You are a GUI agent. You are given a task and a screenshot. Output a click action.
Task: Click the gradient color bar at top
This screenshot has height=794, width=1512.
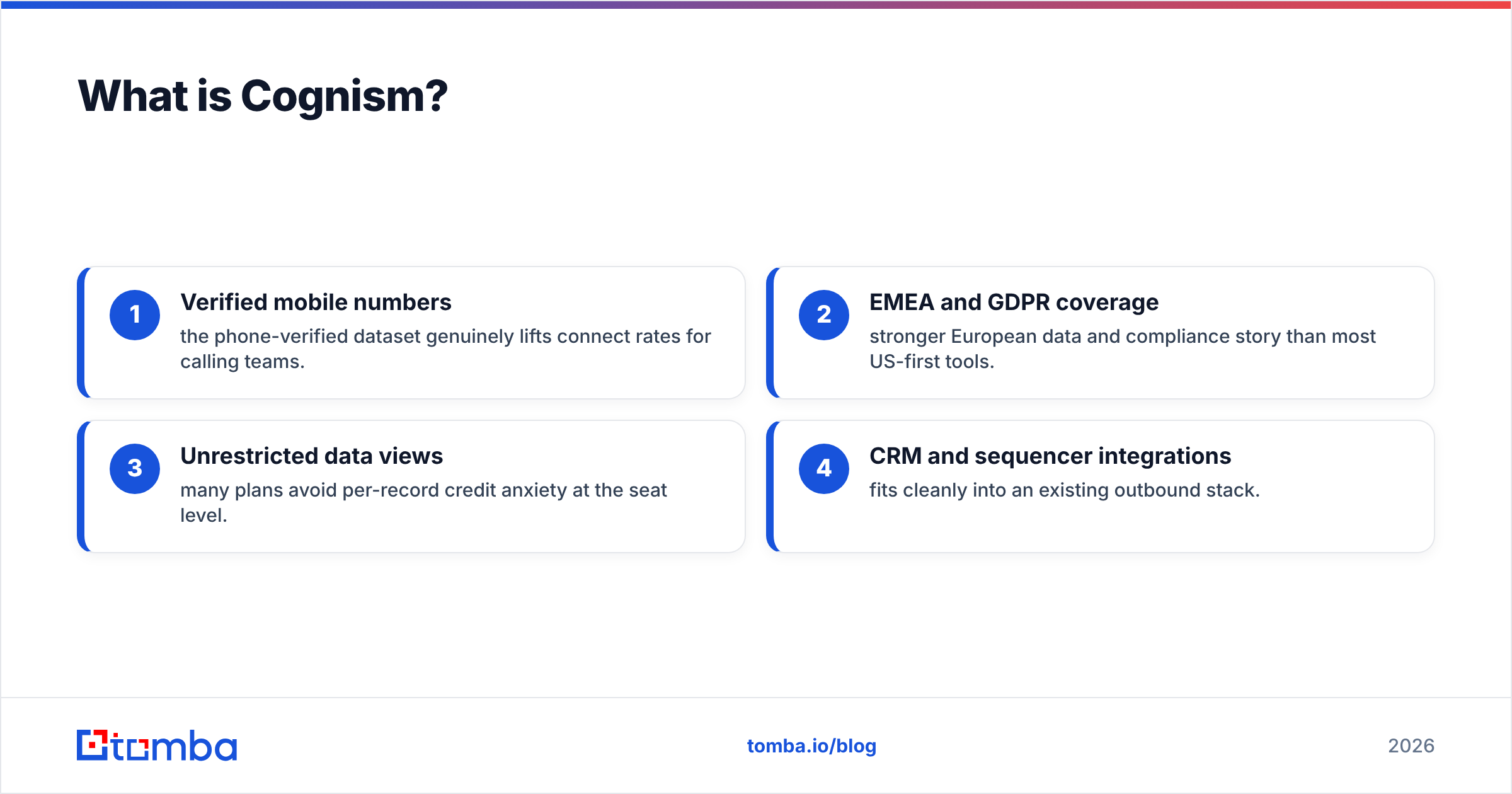point(756,4)
